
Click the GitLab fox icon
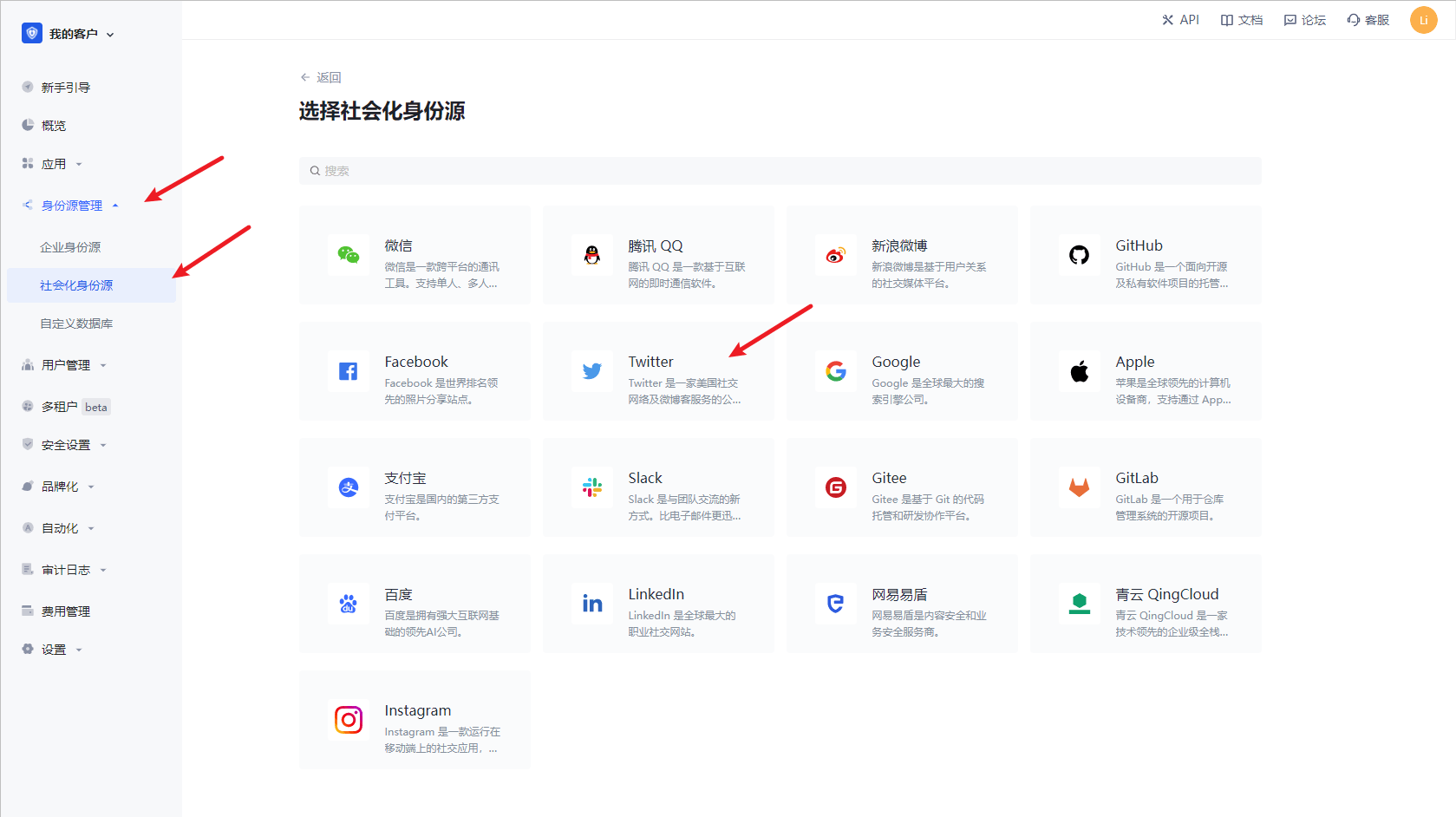pos(1079,487)
